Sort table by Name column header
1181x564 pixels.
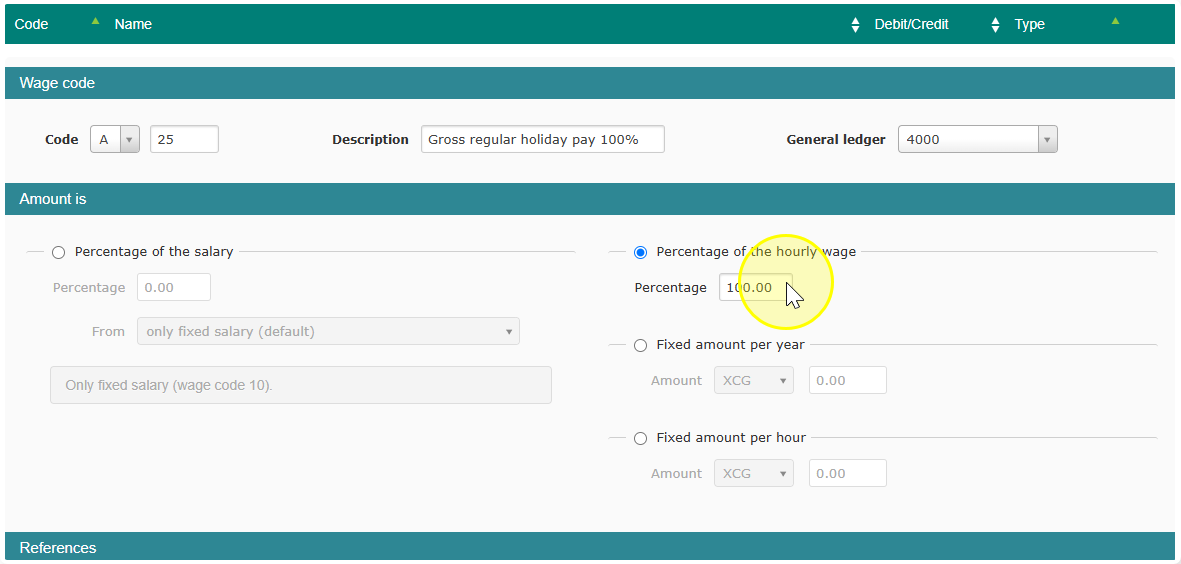point(133,24)
